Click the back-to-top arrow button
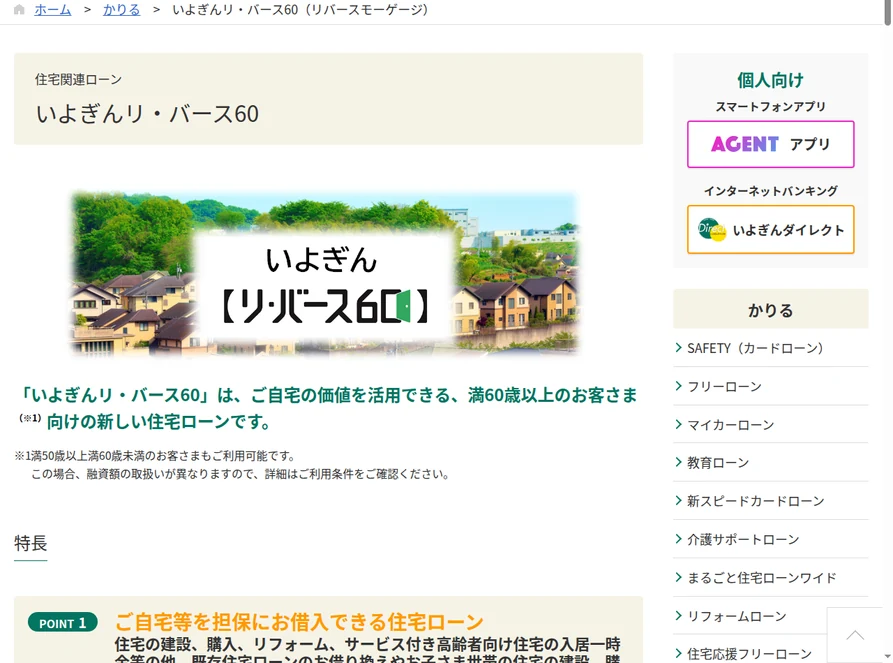This screenshot has height=663, width=893. [x=855, y=635]
